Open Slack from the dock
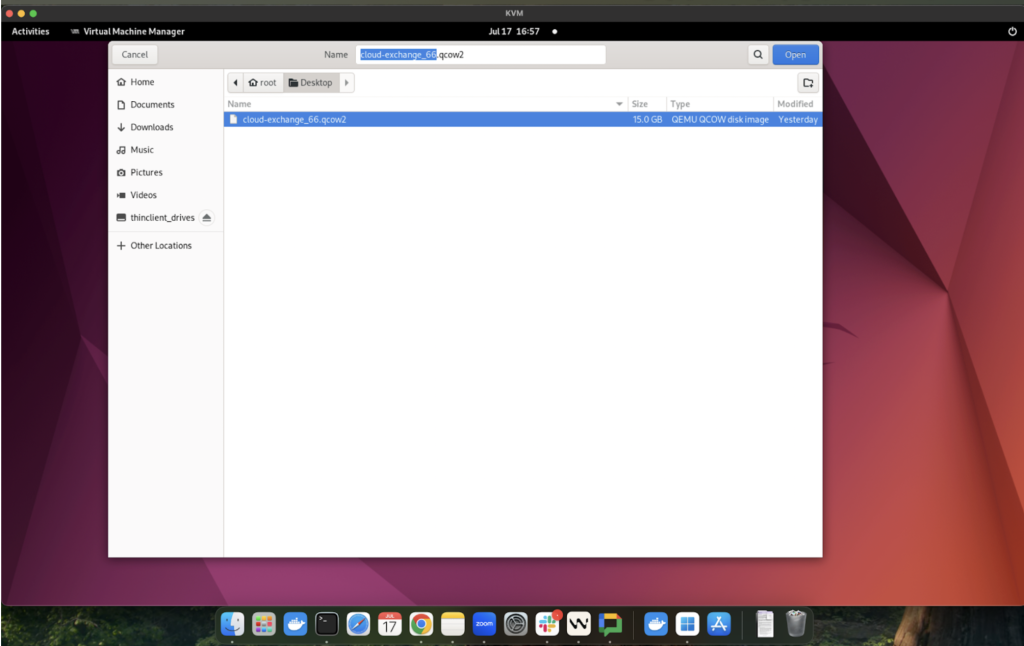 (547, 624)
